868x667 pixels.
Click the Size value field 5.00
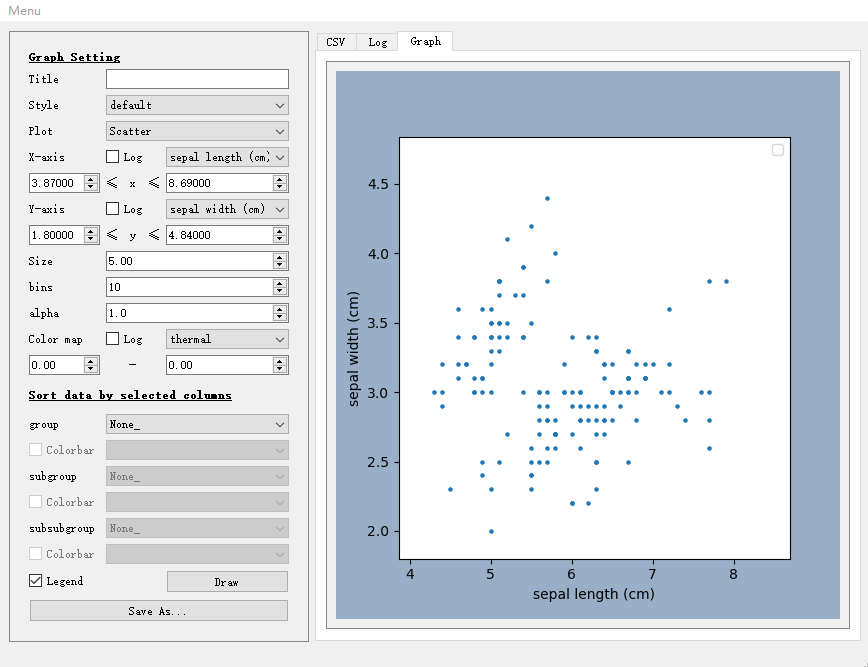[x=197, y=261]
